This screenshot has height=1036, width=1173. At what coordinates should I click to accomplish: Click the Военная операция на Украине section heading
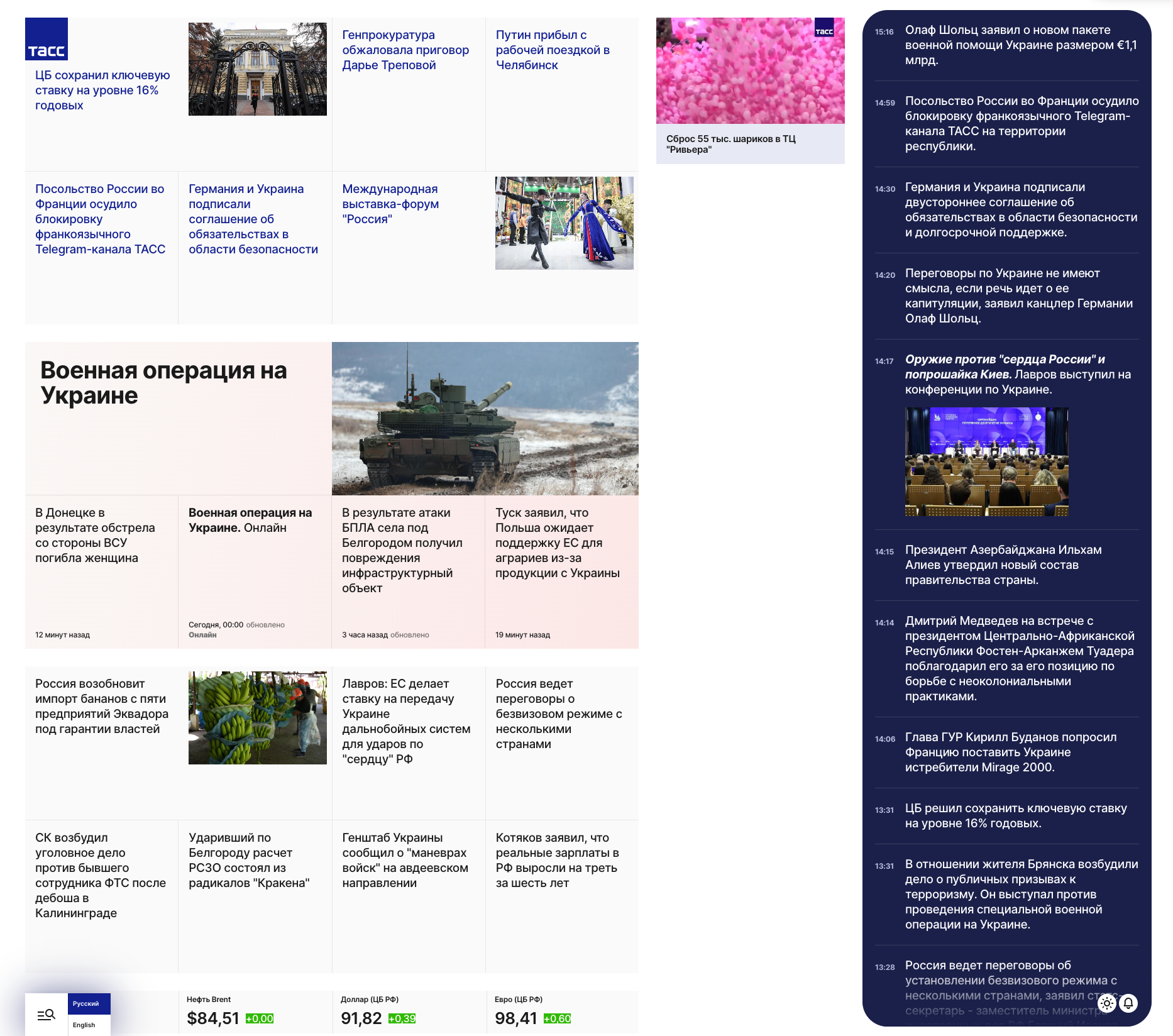coord(163,383)
